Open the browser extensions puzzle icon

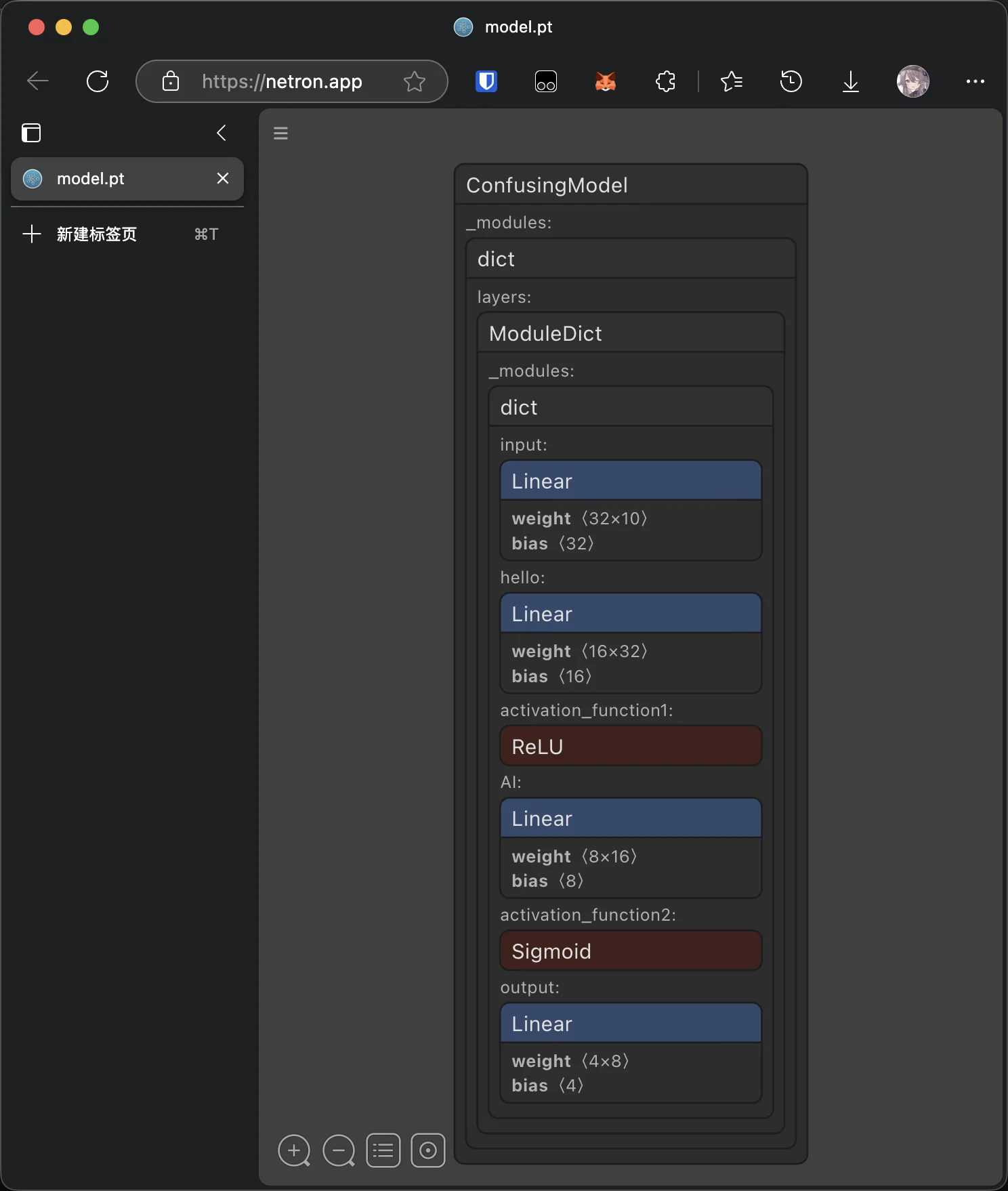[665, 81]
